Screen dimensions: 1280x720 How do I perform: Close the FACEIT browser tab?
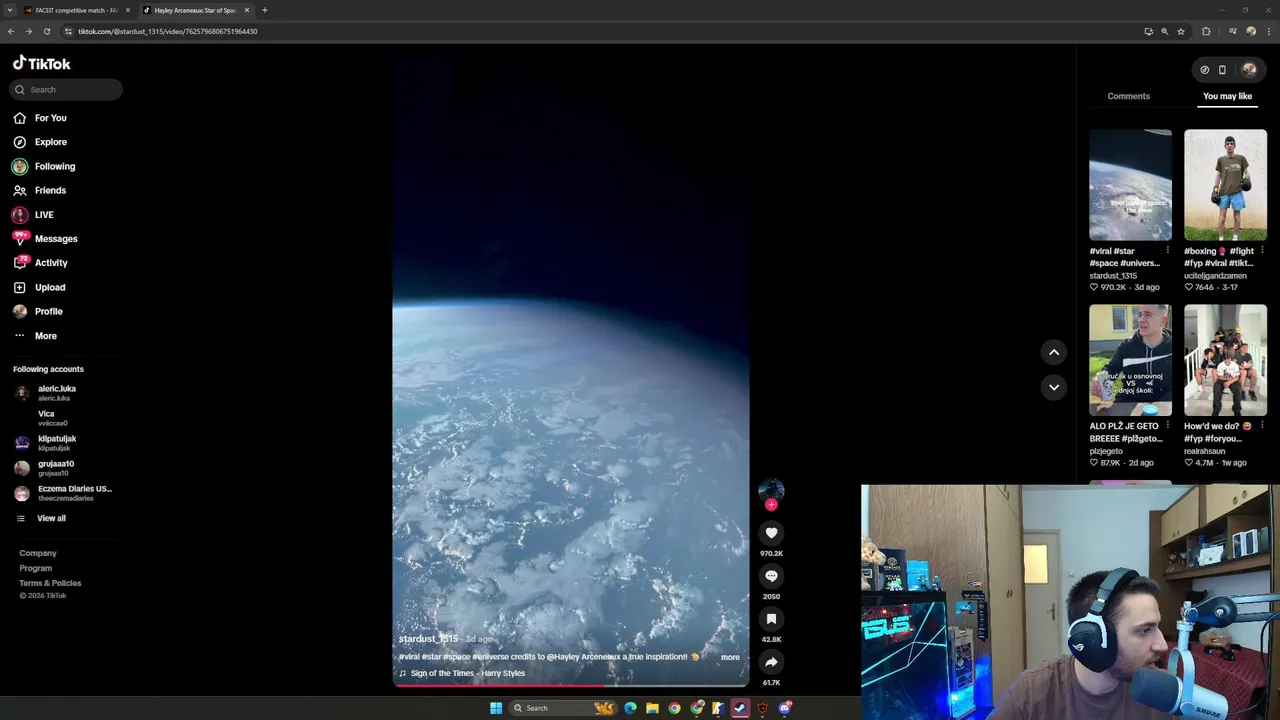[x=128, y=10]
